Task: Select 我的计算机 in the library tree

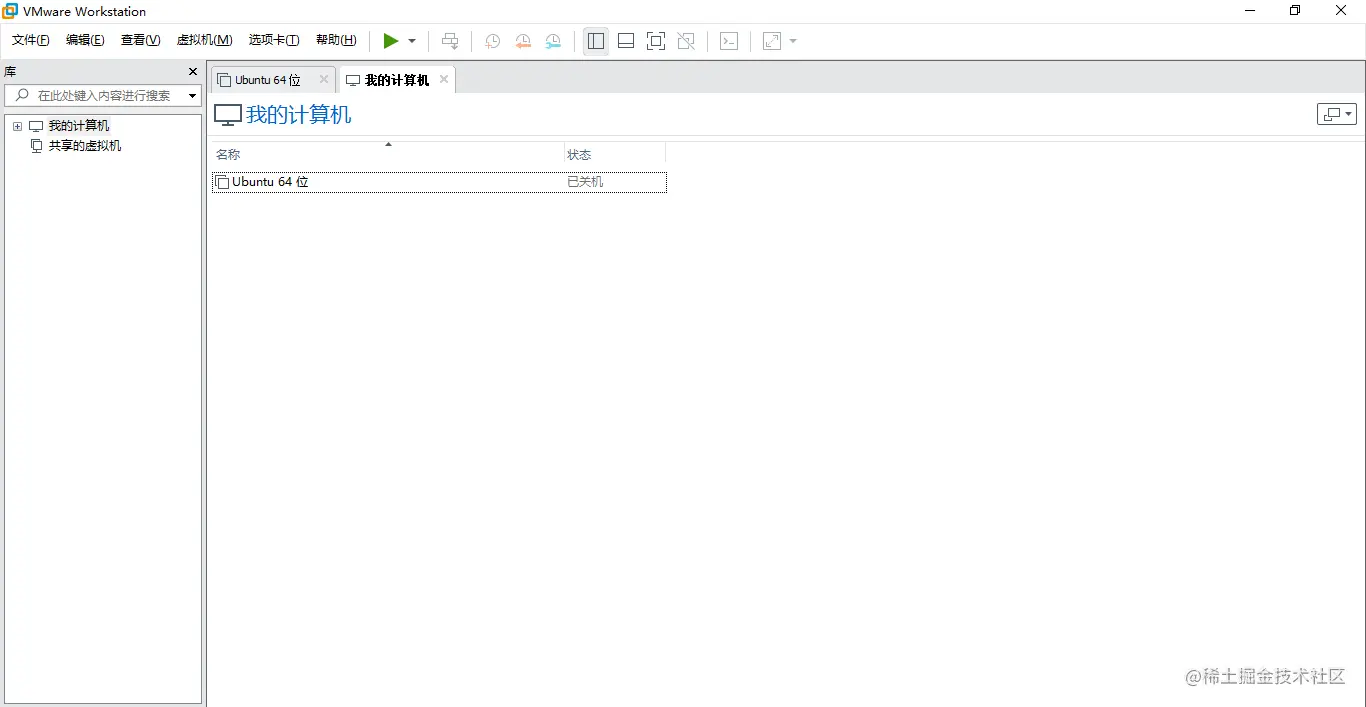Action: pos(79,126)
